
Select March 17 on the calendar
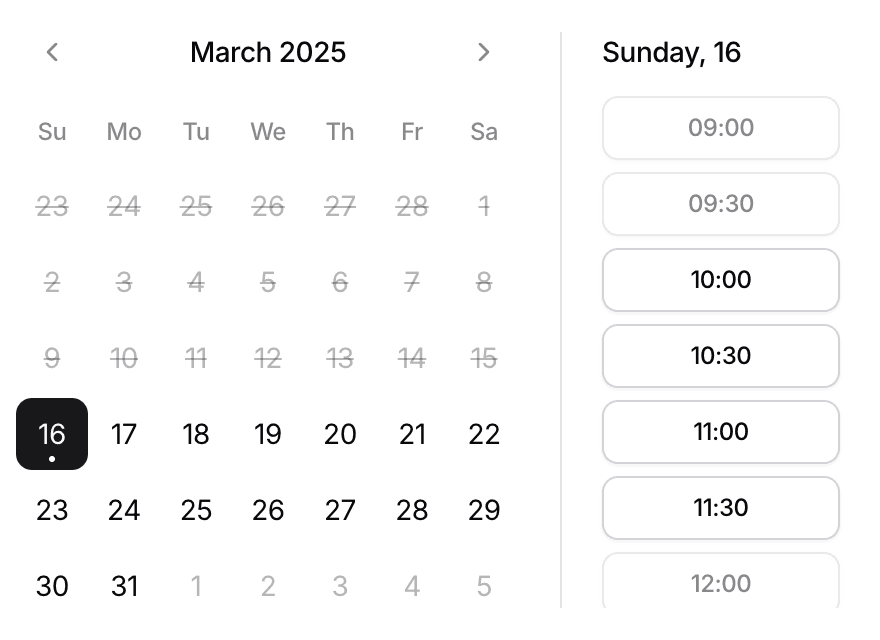124,434
